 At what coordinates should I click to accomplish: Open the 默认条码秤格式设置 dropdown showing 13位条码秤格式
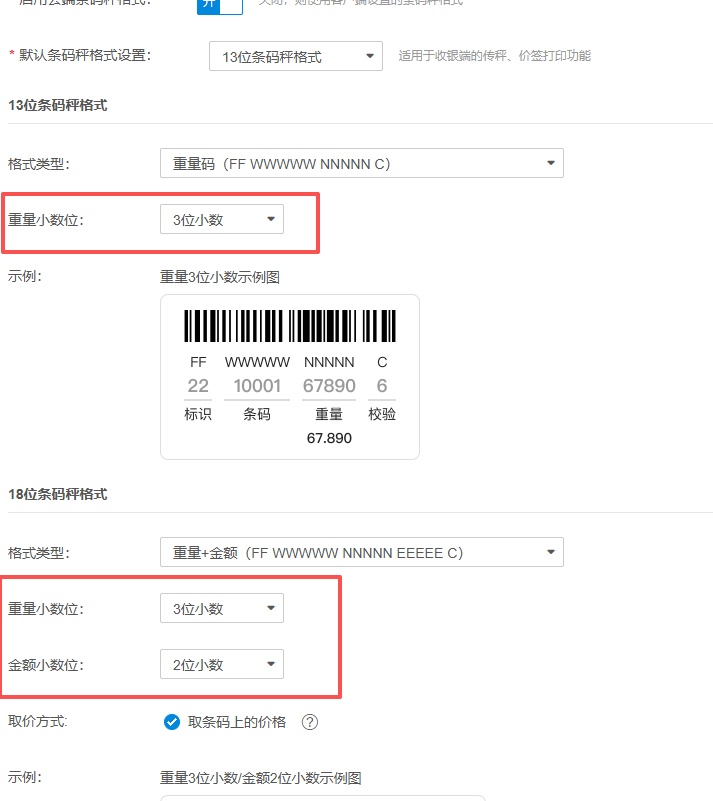(296, 56)
